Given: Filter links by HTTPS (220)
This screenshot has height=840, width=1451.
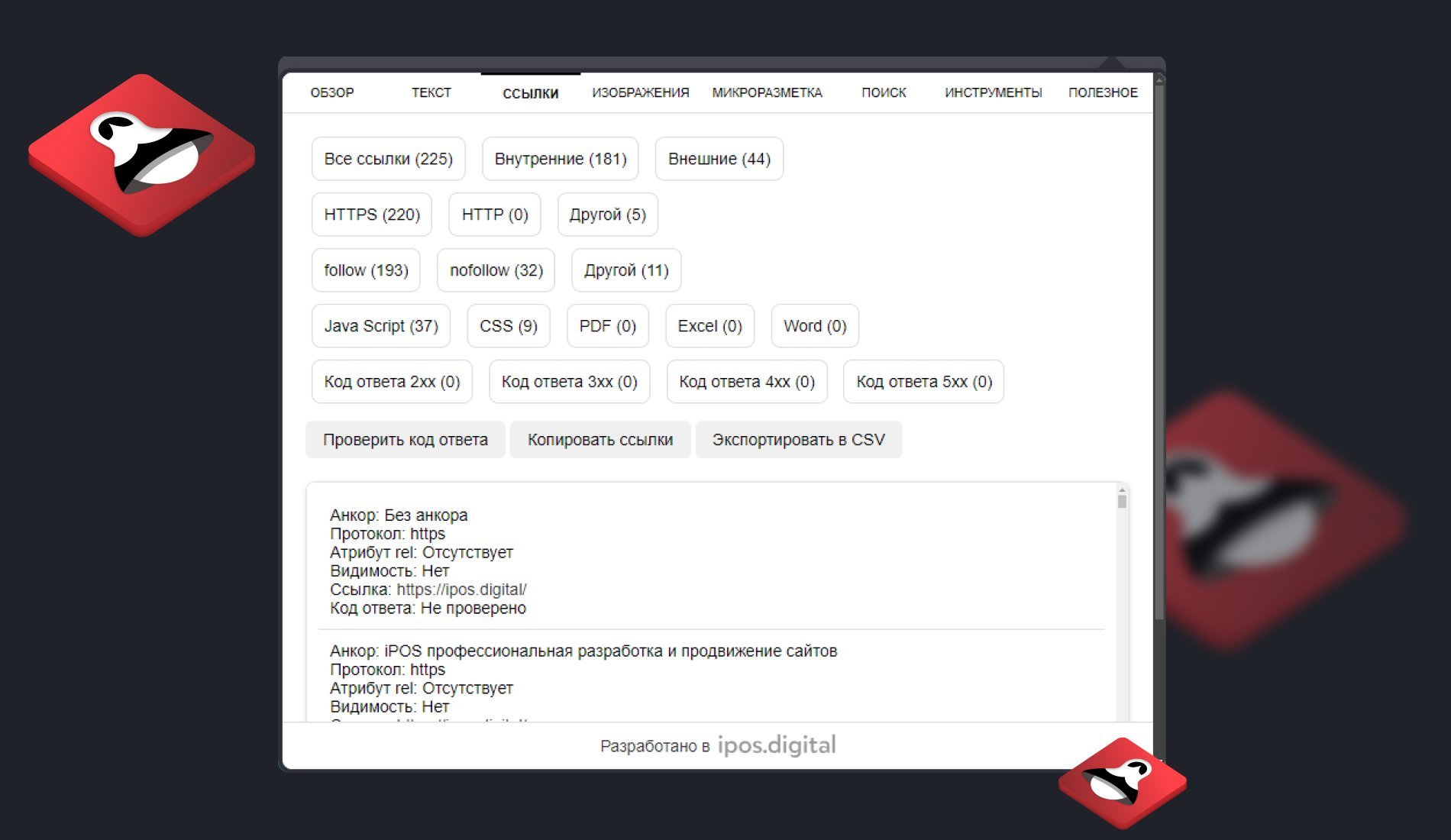Looking at the screenshot, I should [372, 215].
